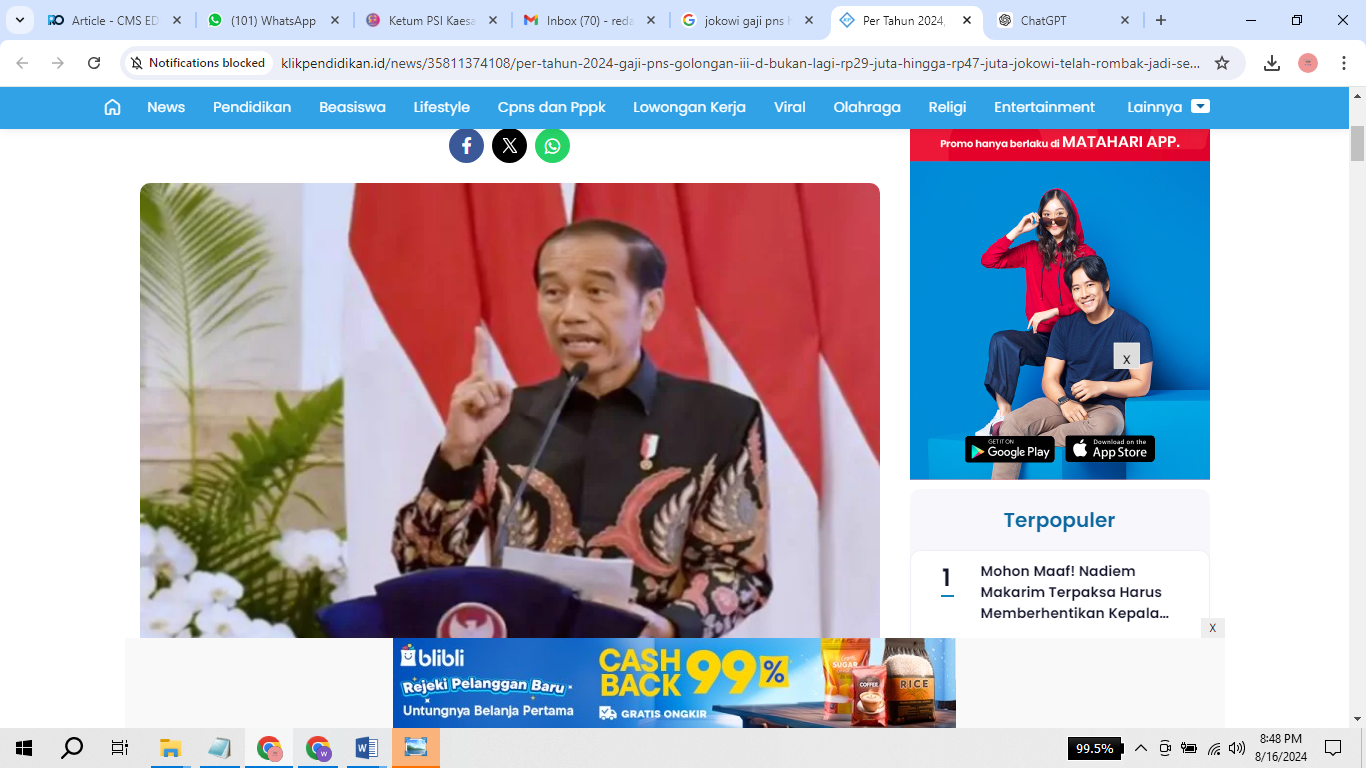
Task: Go back using browser back arrow
Action: click(x=22, y=63)
